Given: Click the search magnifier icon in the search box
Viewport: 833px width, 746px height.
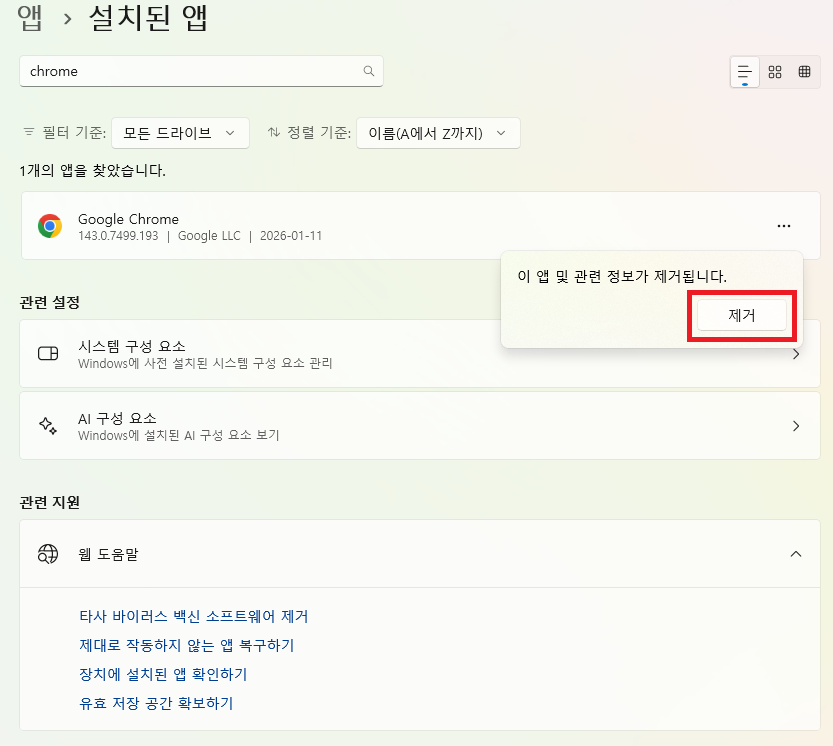Looking at the screenshot, I should click(x=369, y=71).
